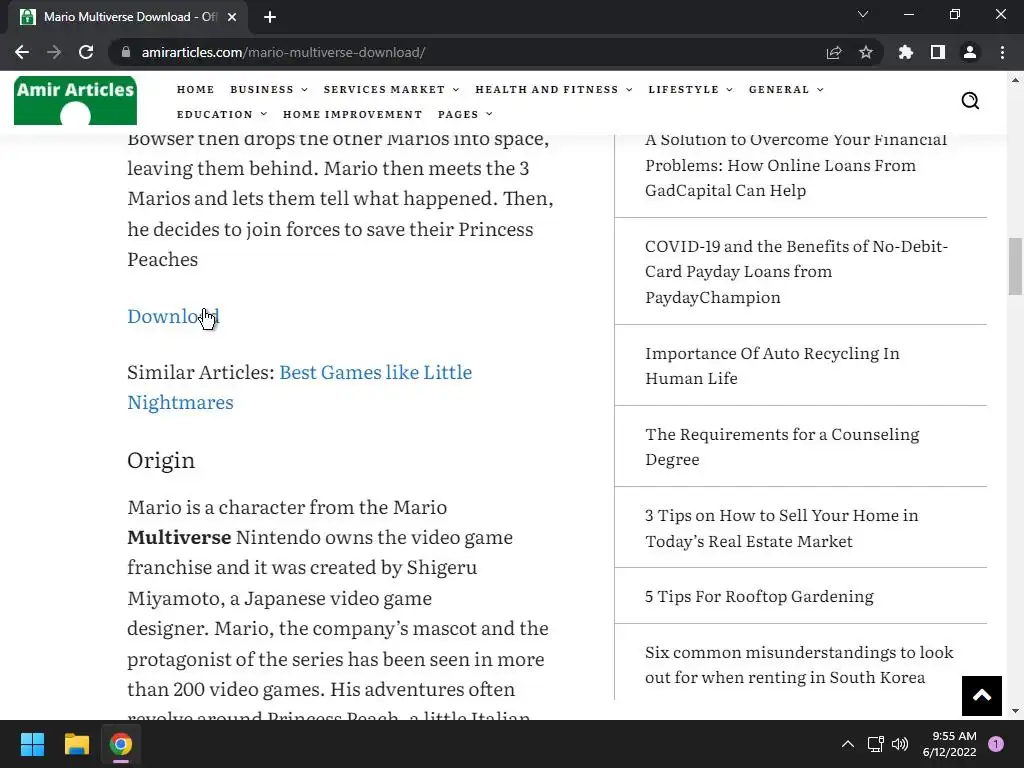Open the Education menu
This screenshot has height=768, width=1024.
click(x=214, y=114)
